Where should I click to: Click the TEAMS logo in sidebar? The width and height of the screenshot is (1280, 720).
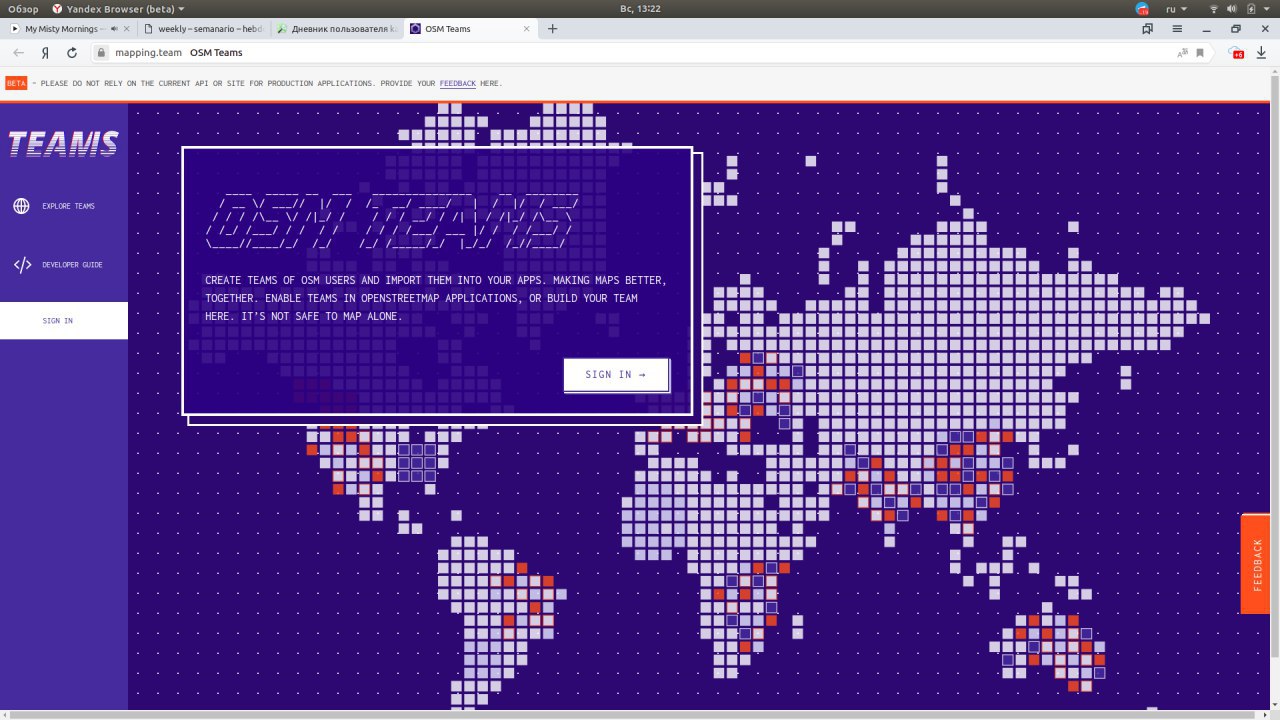[63, 145]
